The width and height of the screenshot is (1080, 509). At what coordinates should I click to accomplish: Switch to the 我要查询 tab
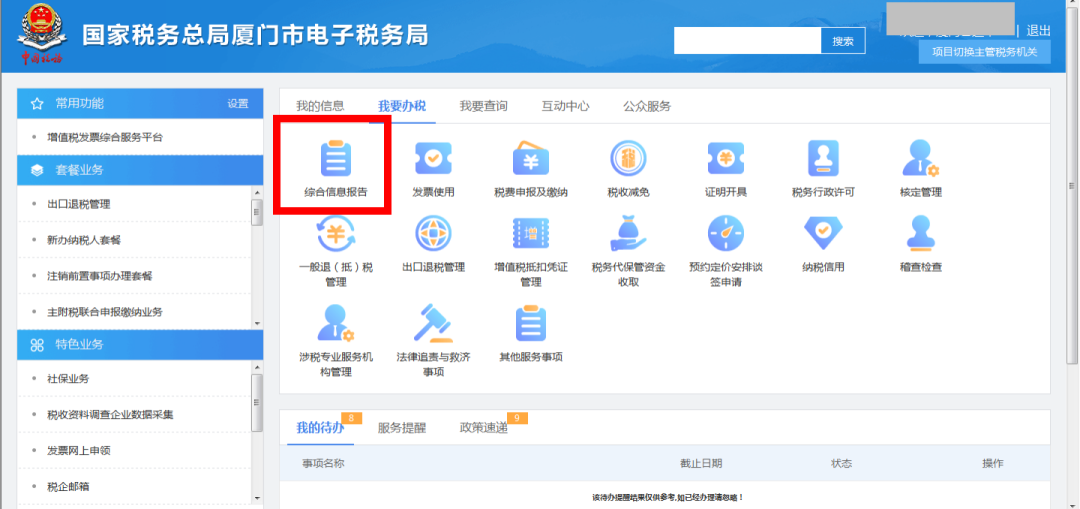[484, 106]
